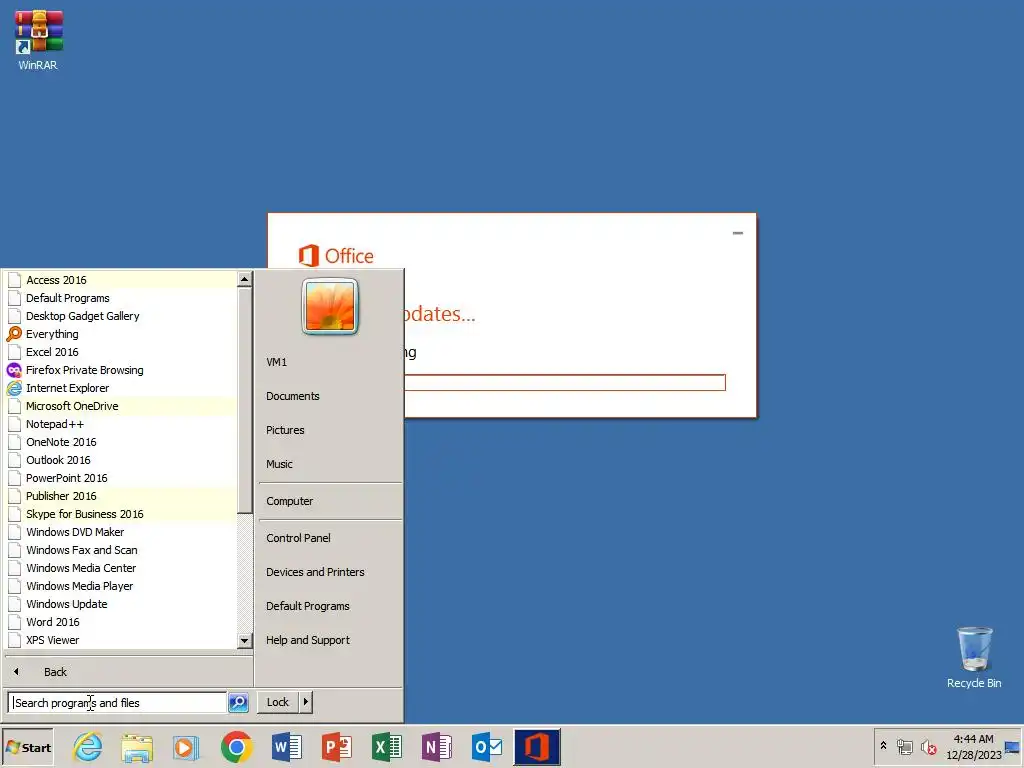Launch PowerPoint 2016 entry
Viewport: 1024px width, 768px height.
[121, 478]
